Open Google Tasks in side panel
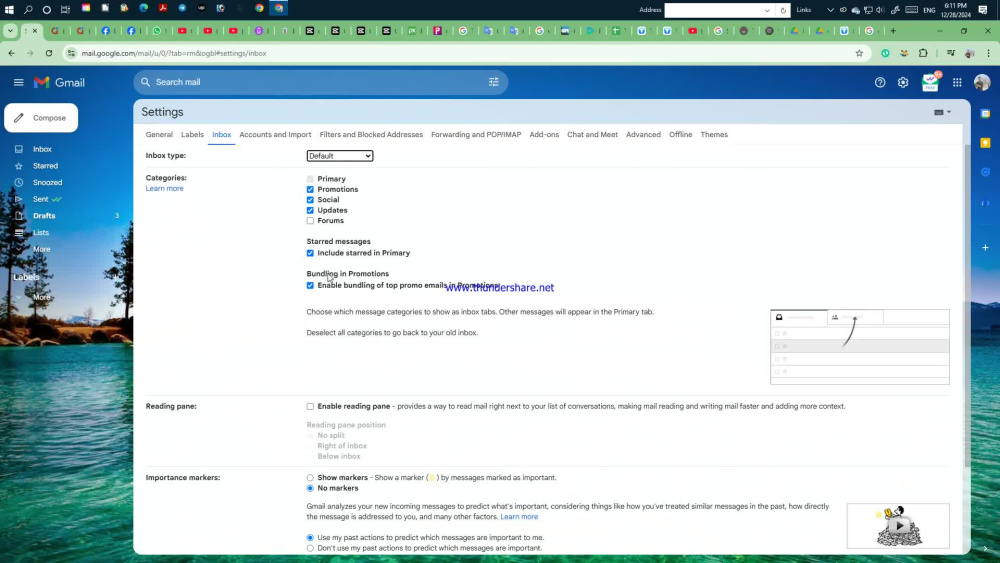The image size is (1000, 563). coord(985,172)
